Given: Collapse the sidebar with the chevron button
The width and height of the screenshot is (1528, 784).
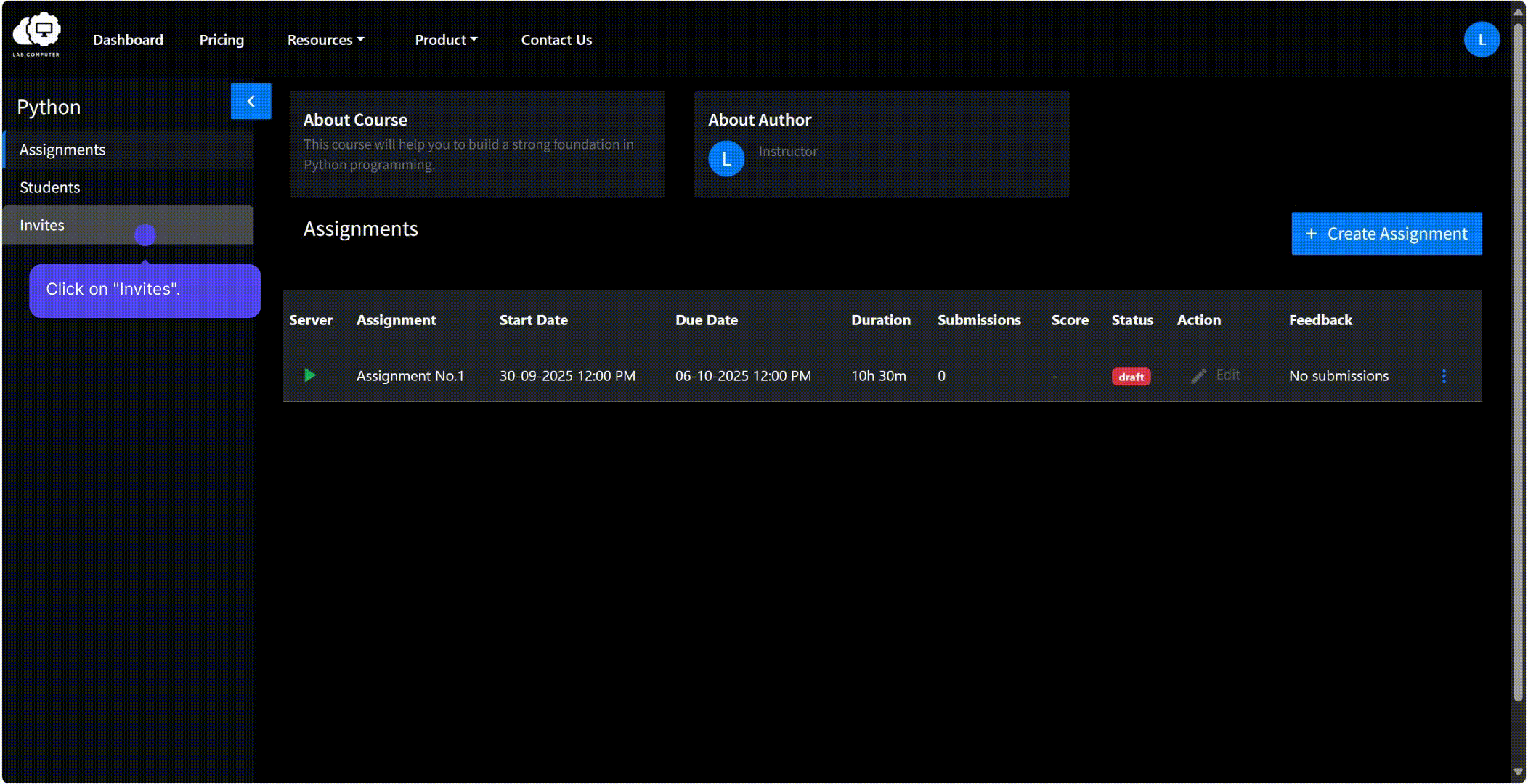Looking at the screenshot, I should 251,101.
